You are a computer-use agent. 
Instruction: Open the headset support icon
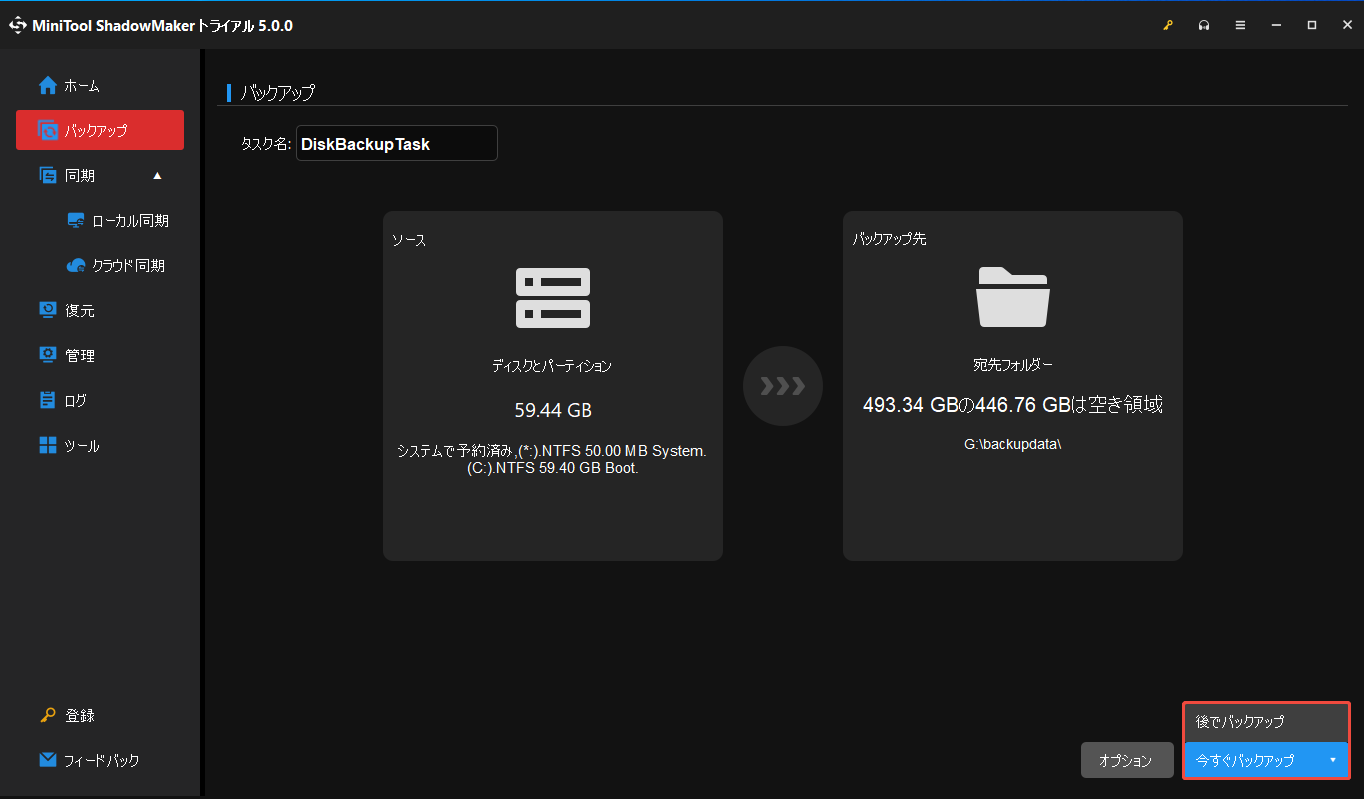click(1204, 26)
